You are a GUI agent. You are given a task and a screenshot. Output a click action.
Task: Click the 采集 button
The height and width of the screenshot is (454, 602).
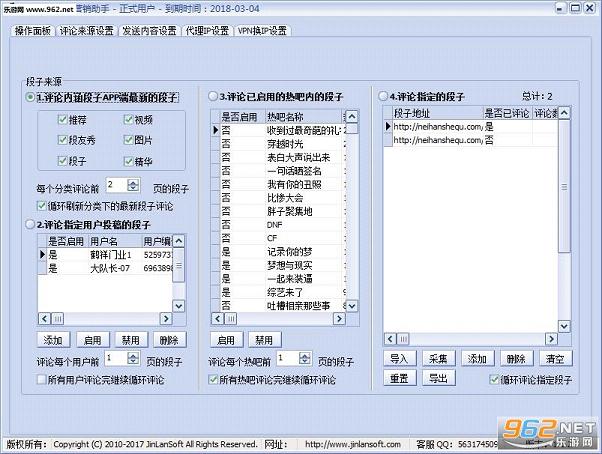click(438, 359)
